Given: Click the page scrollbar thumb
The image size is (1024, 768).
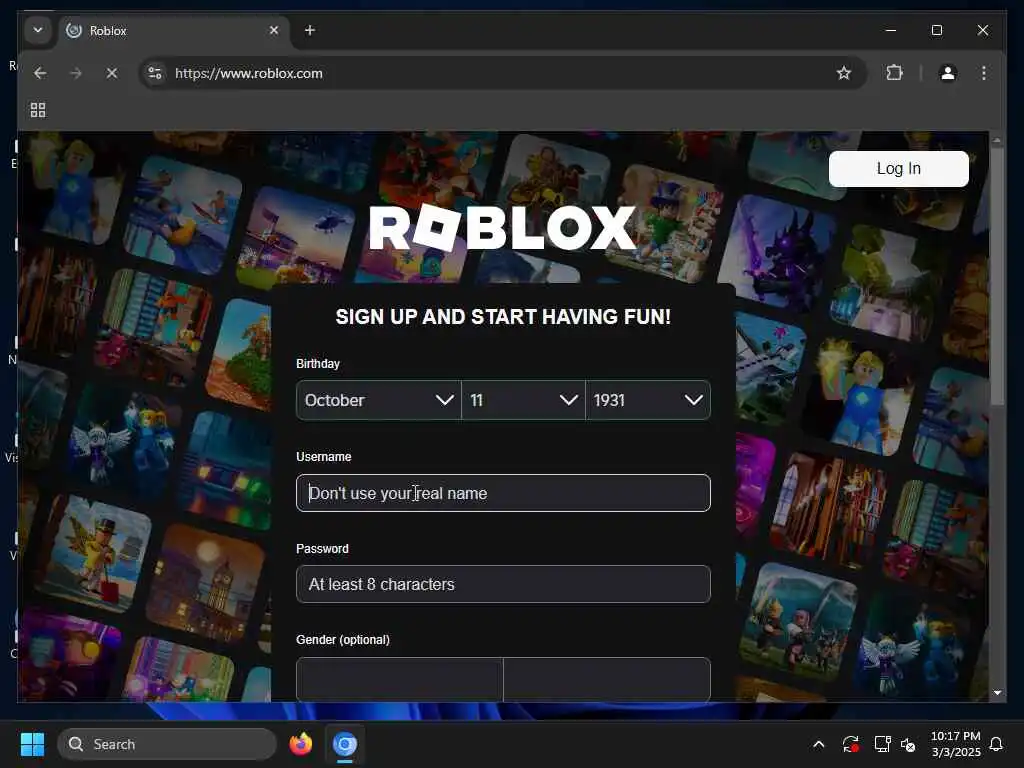Looking at the screenshot, I should click(x=997, y=276).
